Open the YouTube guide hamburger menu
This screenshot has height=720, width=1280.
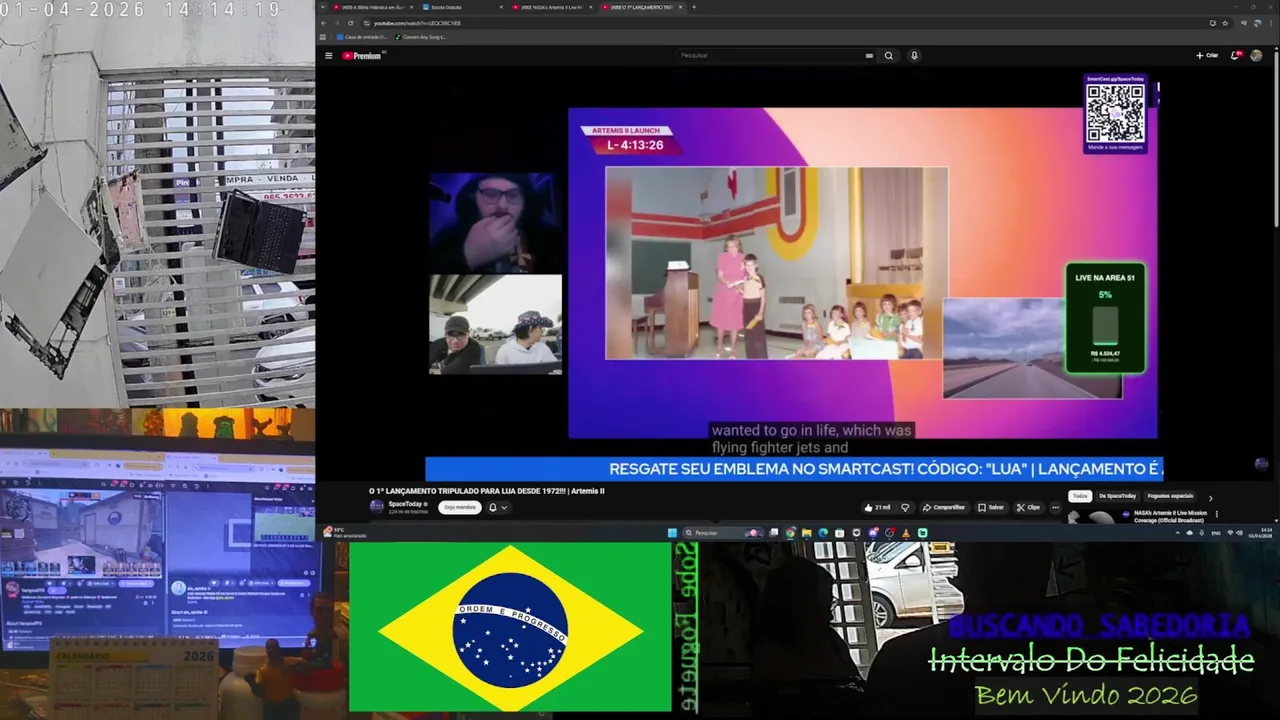pos(327,56)
